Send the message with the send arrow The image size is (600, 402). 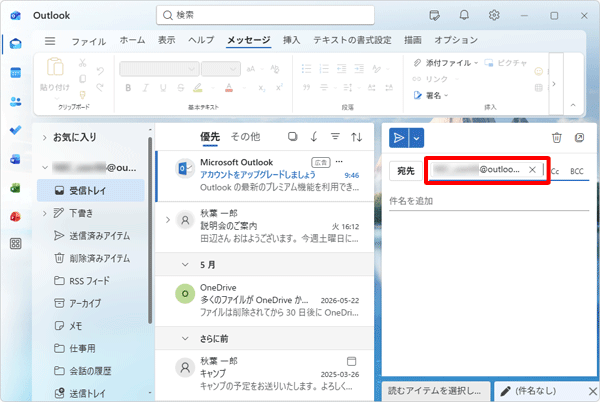[x=399, y=138]
